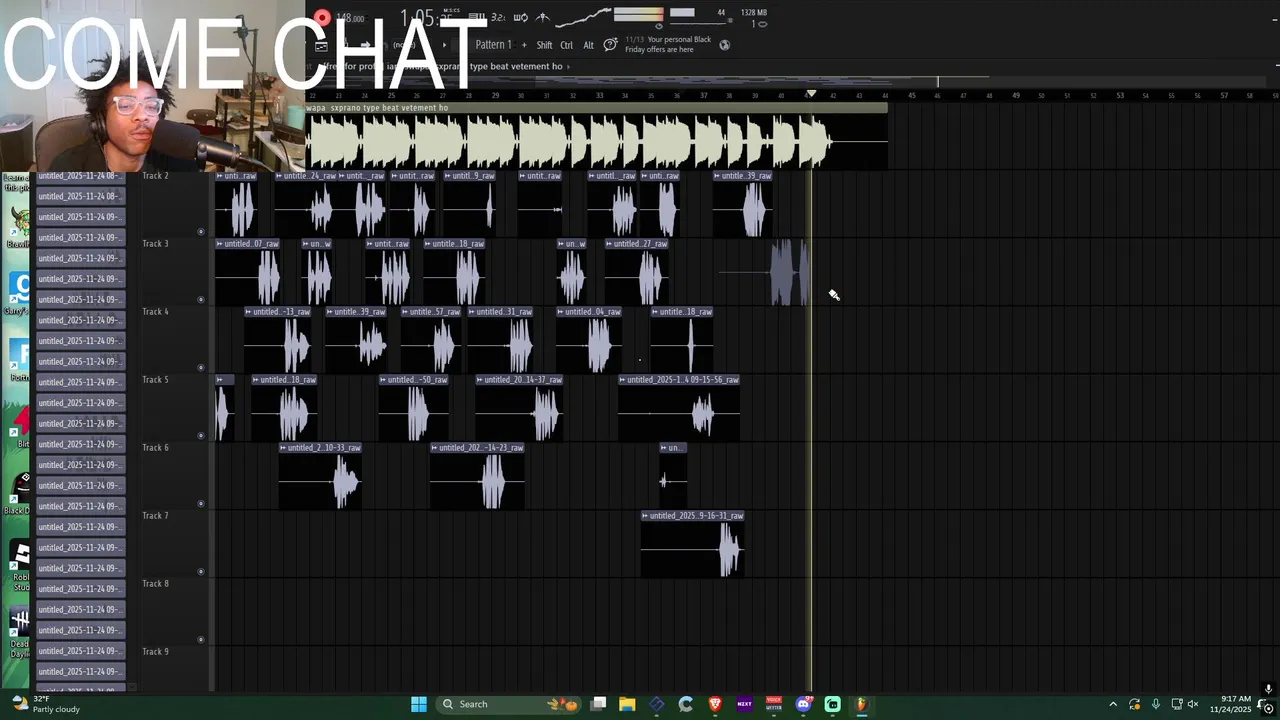Click bar 49 on the timeline ruler
Viewport: 1280px width, 720px height.
coord(1015,96)
